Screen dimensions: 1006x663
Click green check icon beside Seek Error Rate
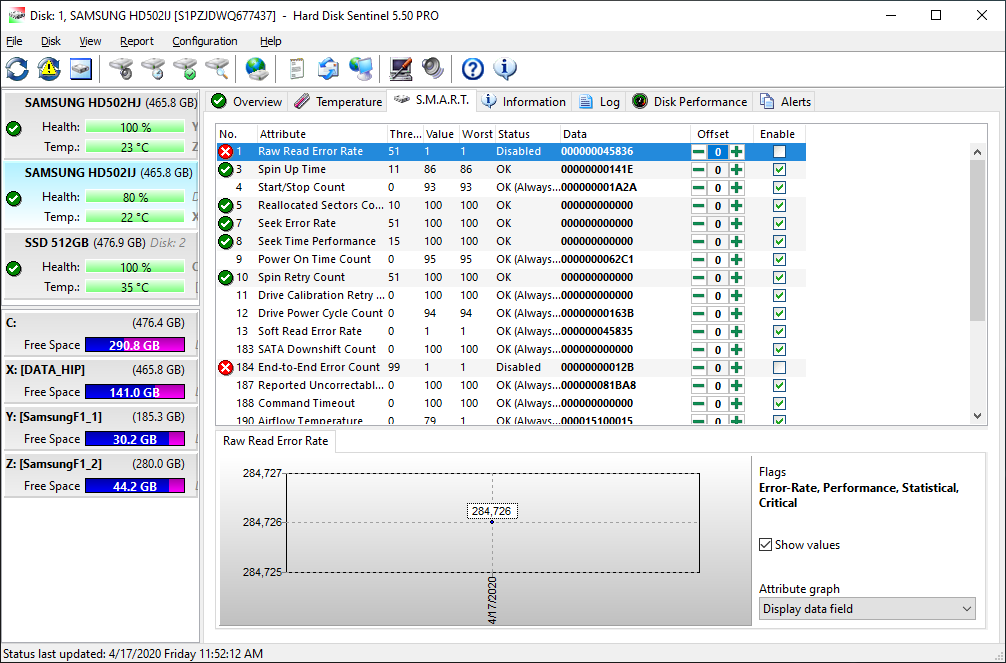tap(225, 223)
